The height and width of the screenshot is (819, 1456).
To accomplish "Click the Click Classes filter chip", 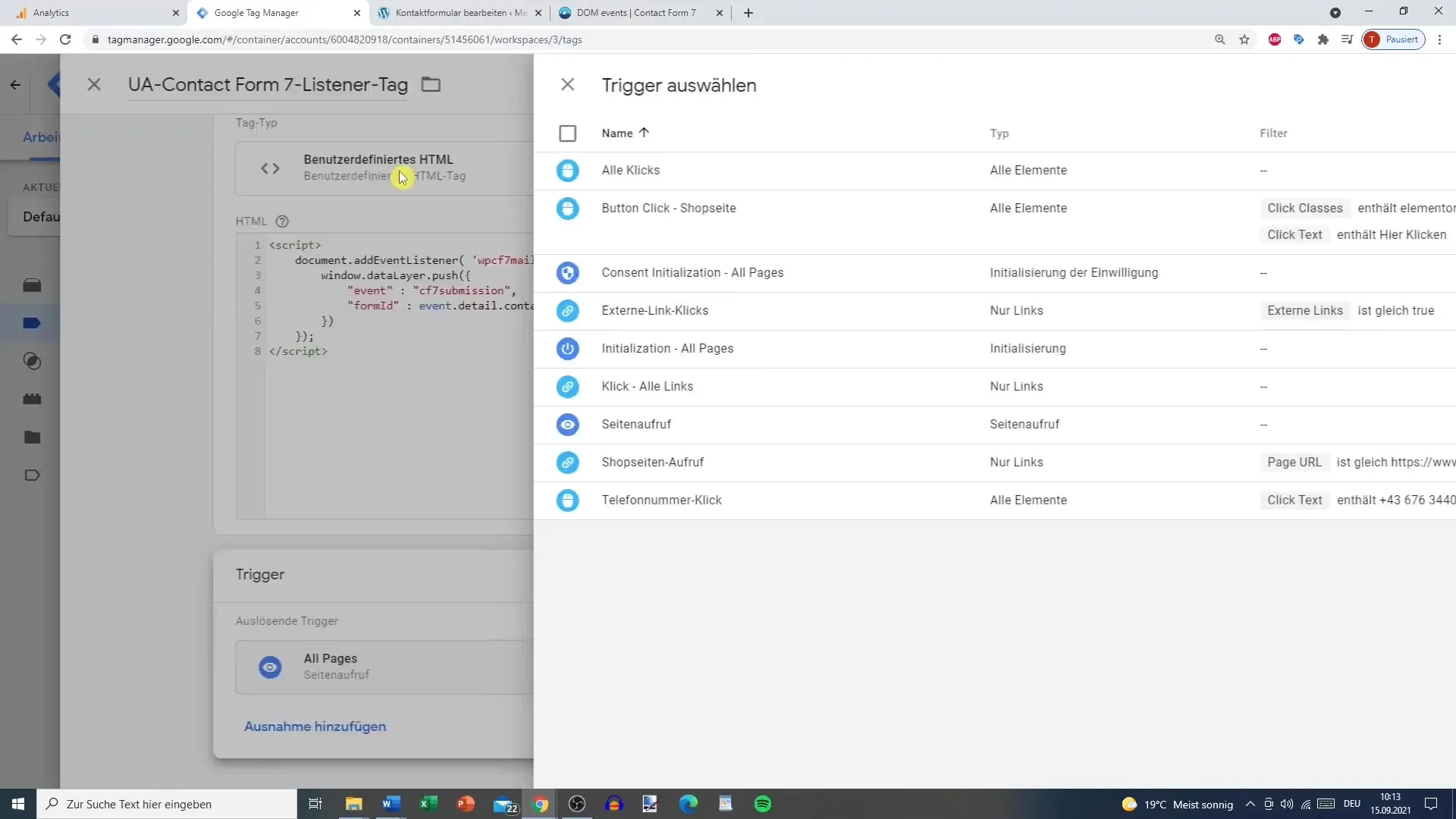I will pos(1304,209).
